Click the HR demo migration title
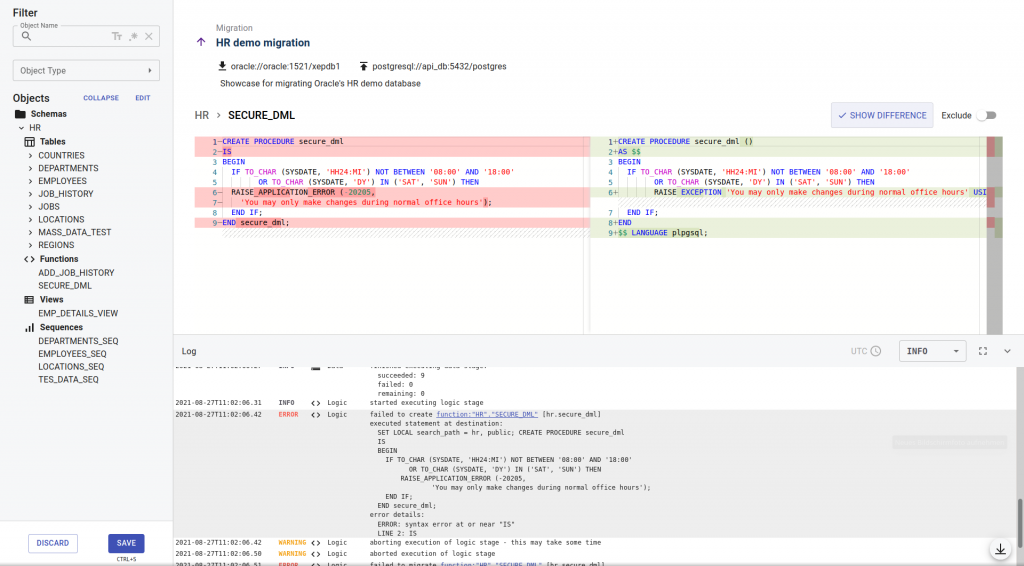This screenshot has height=566, width=1024. [263, 42]
